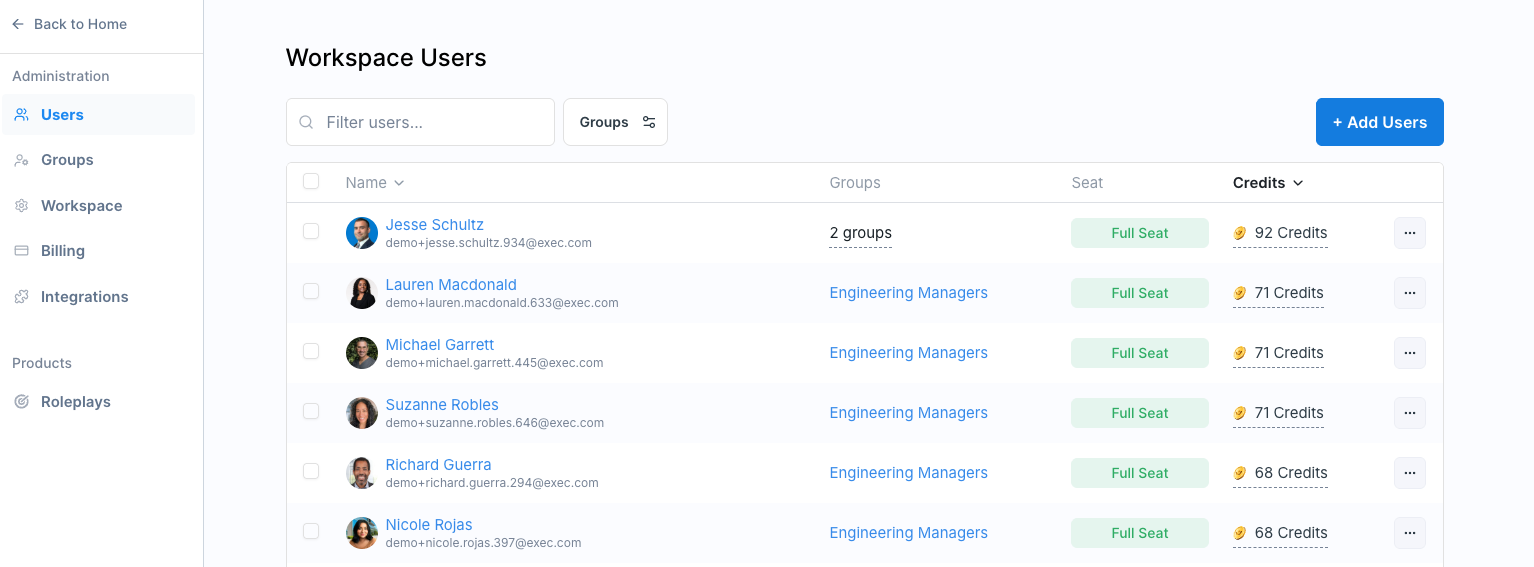Open Richard Guerra's 68 Credits details
1534x567 pixels.
coord(1280,473)
